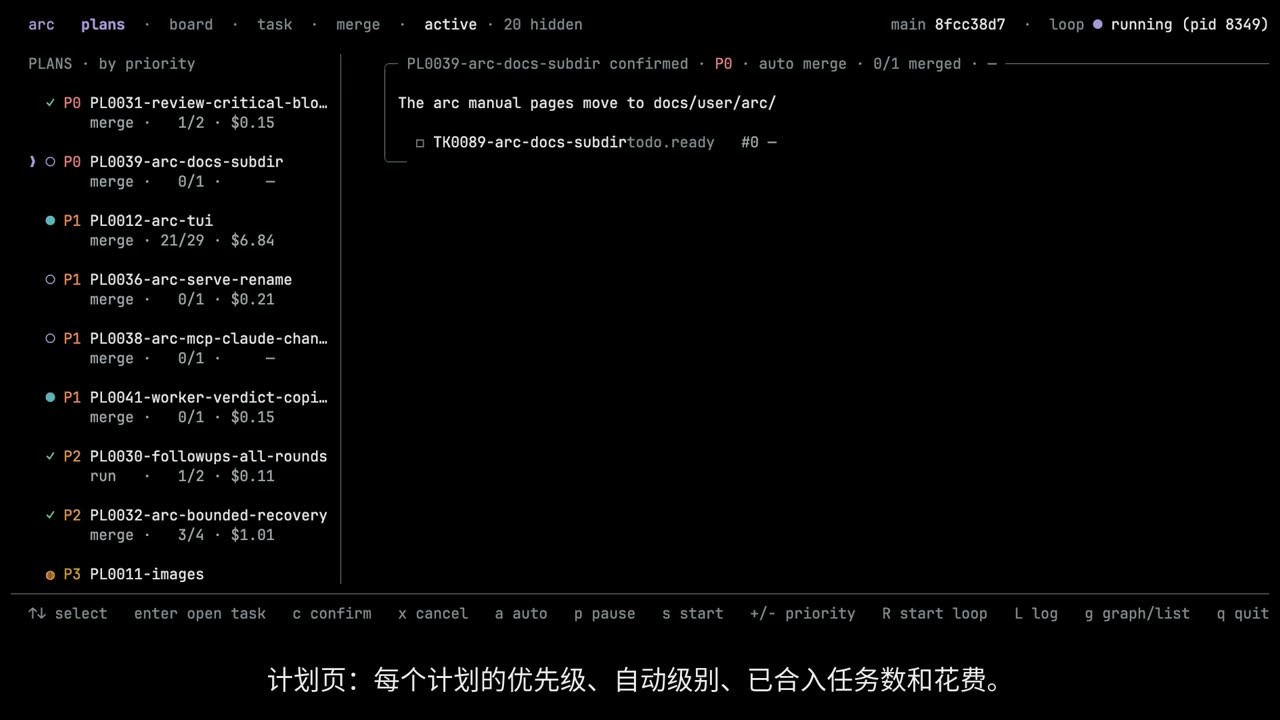1280x720 pixels.
Task: Click the $0.21 cost value
Action: [x=252, y=300]
